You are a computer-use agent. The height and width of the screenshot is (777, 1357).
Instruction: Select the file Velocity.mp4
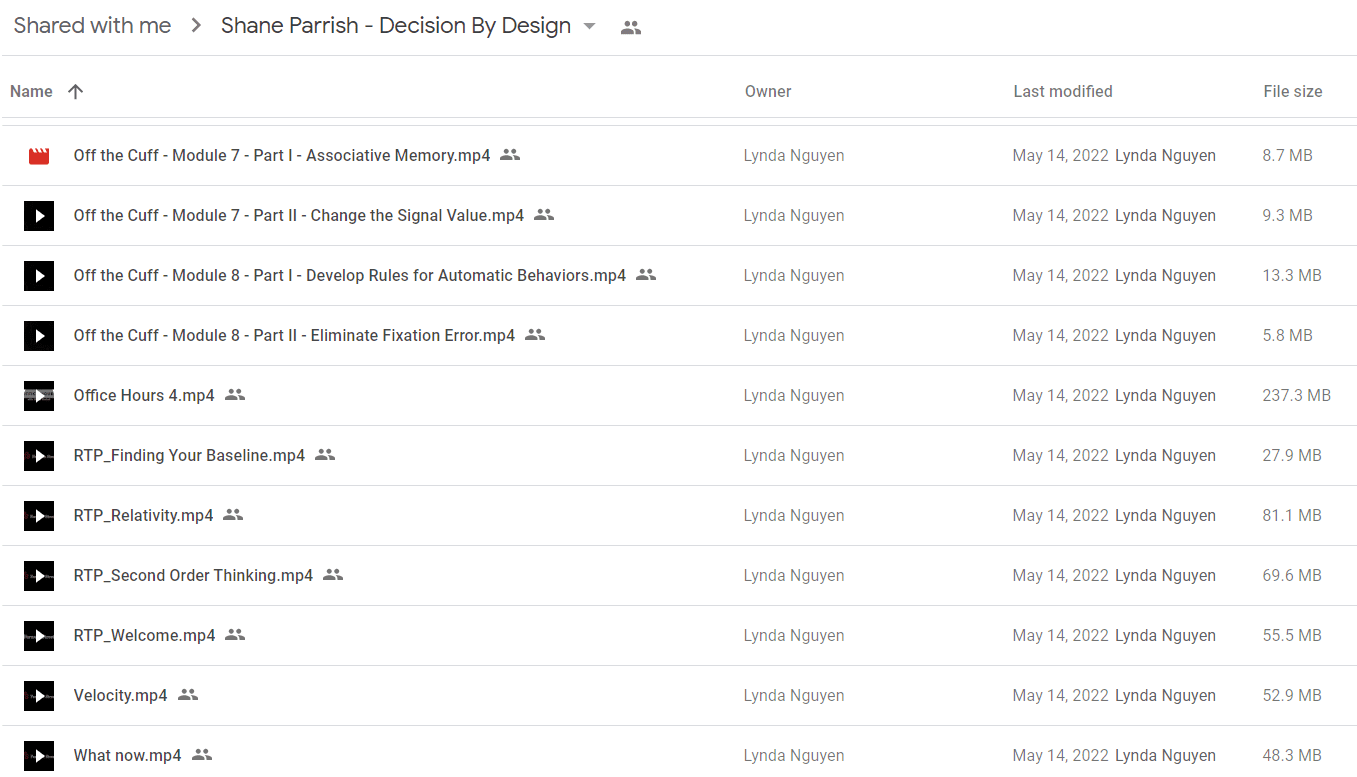[x=120, y=696]
